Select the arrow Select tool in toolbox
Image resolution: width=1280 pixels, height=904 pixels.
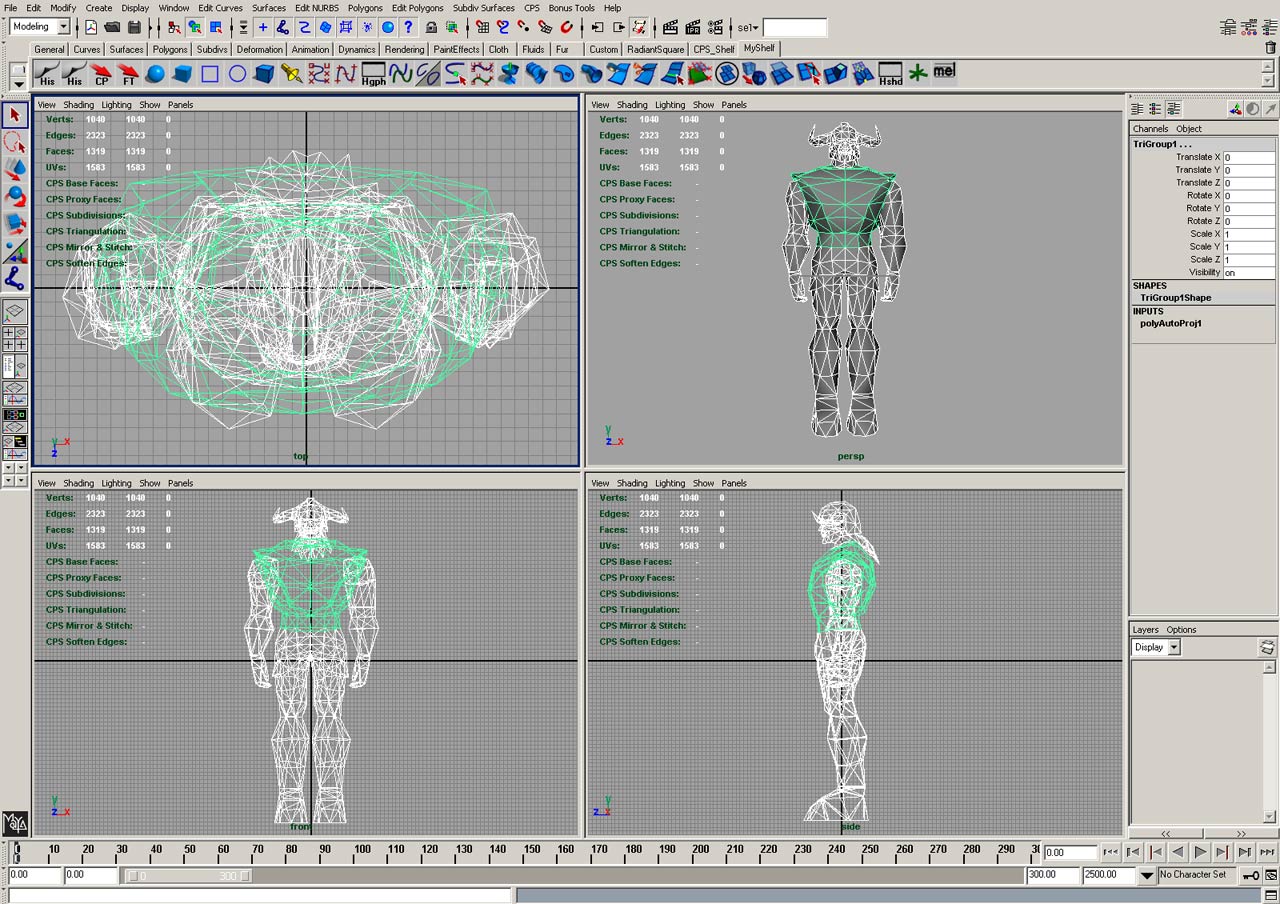click(15, 115)
